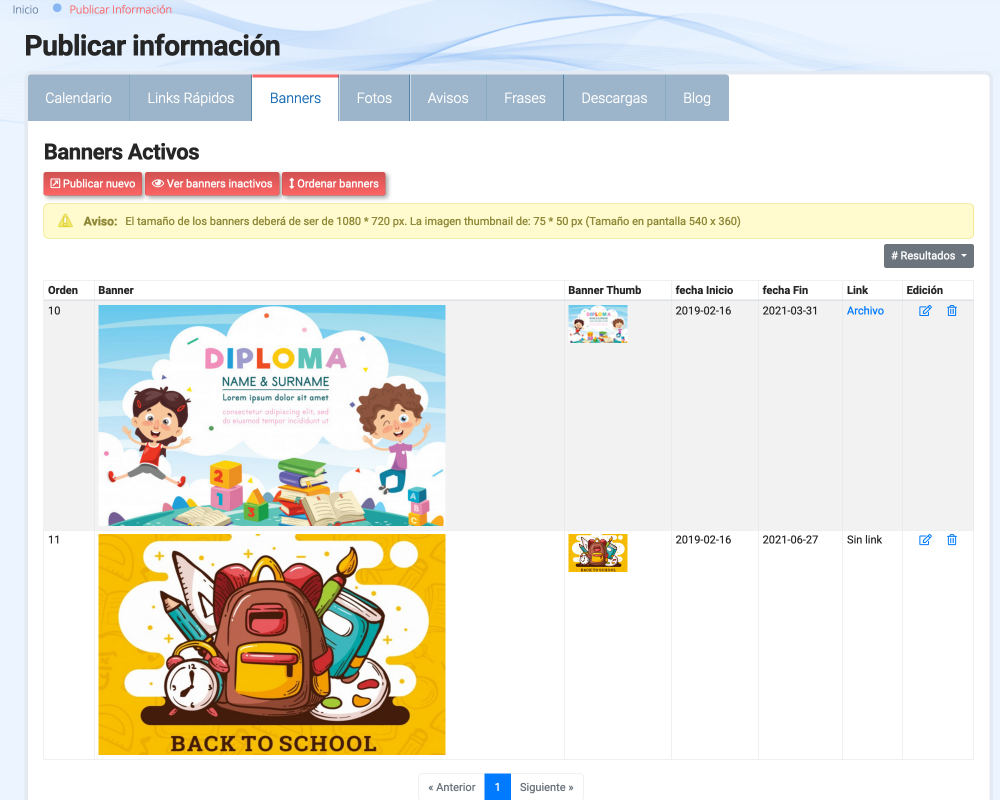Click the warning icon in the Aviso box
This screenshot has height=800, width=1000.
coord(65,221)
